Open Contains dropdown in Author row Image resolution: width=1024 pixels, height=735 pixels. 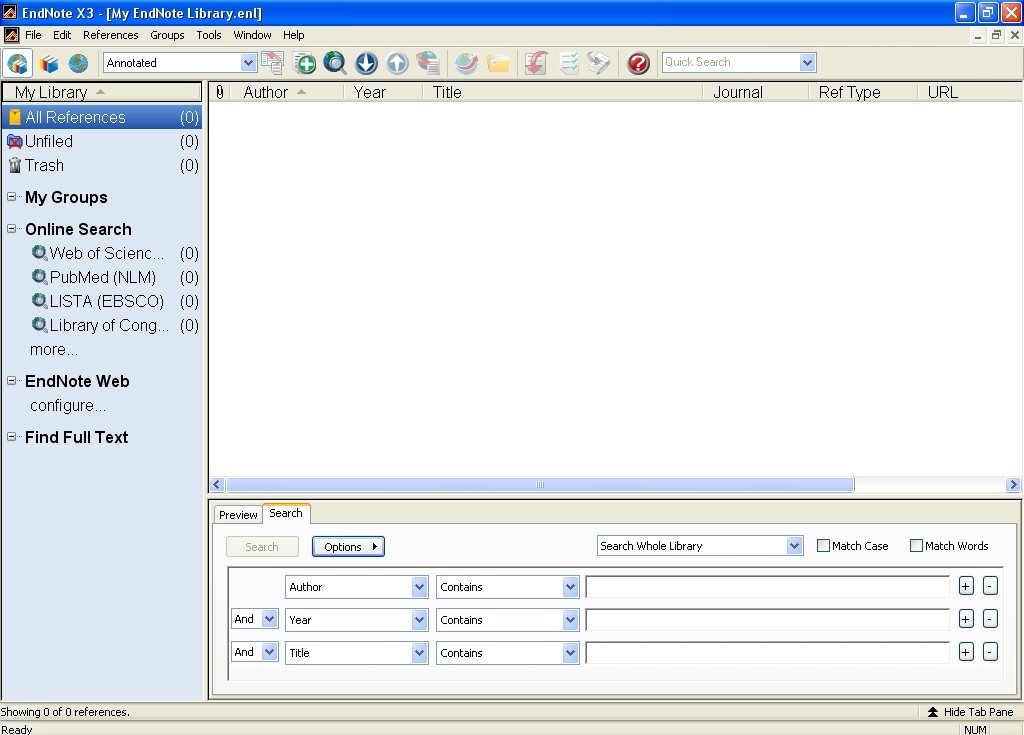570,587
